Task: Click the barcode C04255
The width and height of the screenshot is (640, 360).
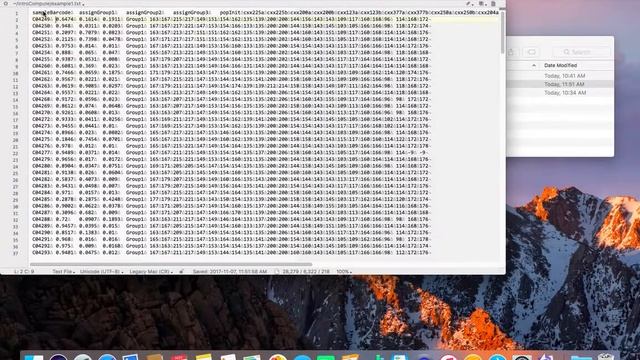Action: 42,59
